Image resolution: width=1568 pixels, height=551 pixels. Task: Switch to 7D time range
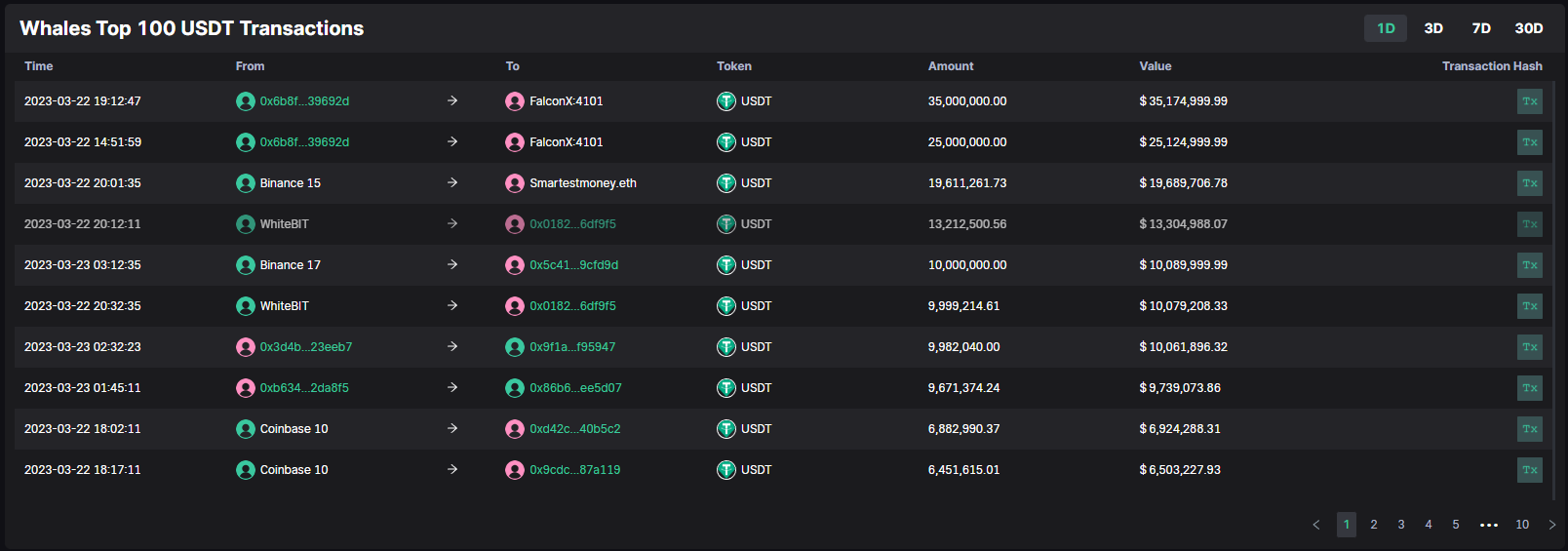click(x=1481, y=28)
